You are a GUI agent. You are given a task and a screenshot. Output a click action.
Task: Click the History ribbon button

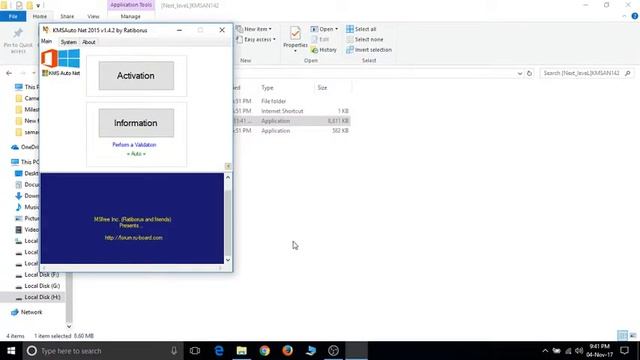coord(324,50)
